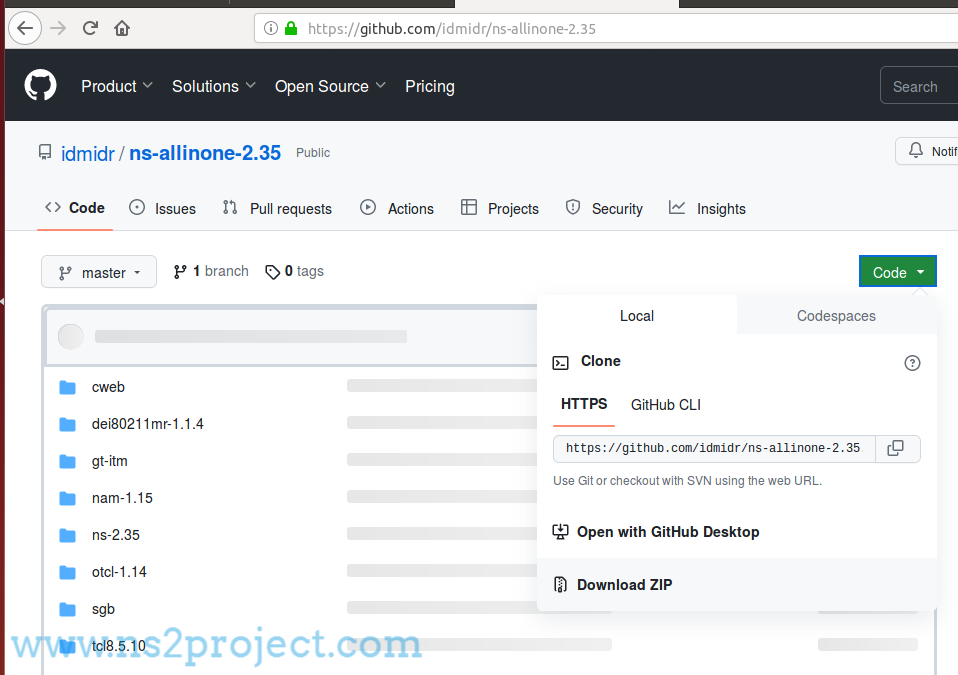This screenshot has width=958, height=675.
Task: Switch to GitHub CLI clone option
Action: coord(666,405)
